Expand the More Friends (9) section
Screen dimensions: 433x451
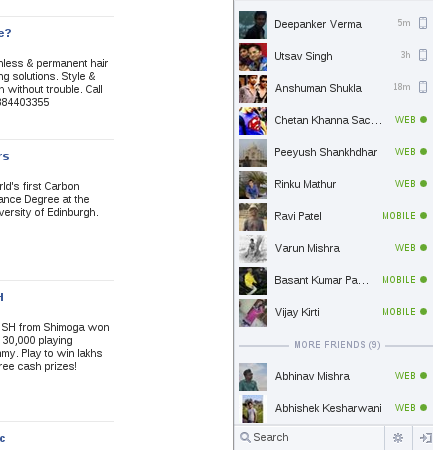(337, 345)
